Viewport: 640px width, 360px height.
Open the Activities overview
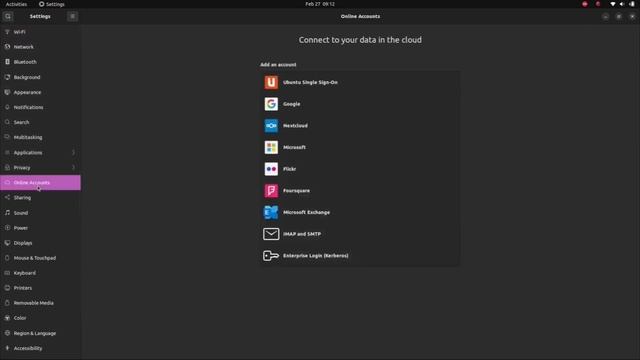pos(16,4)
